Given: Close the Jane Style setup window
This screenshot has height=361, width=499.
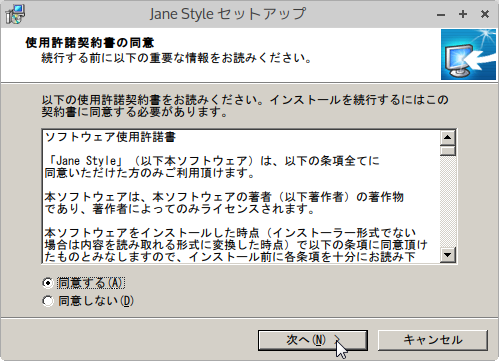Looking at the screenshot, I should point(485,14).
